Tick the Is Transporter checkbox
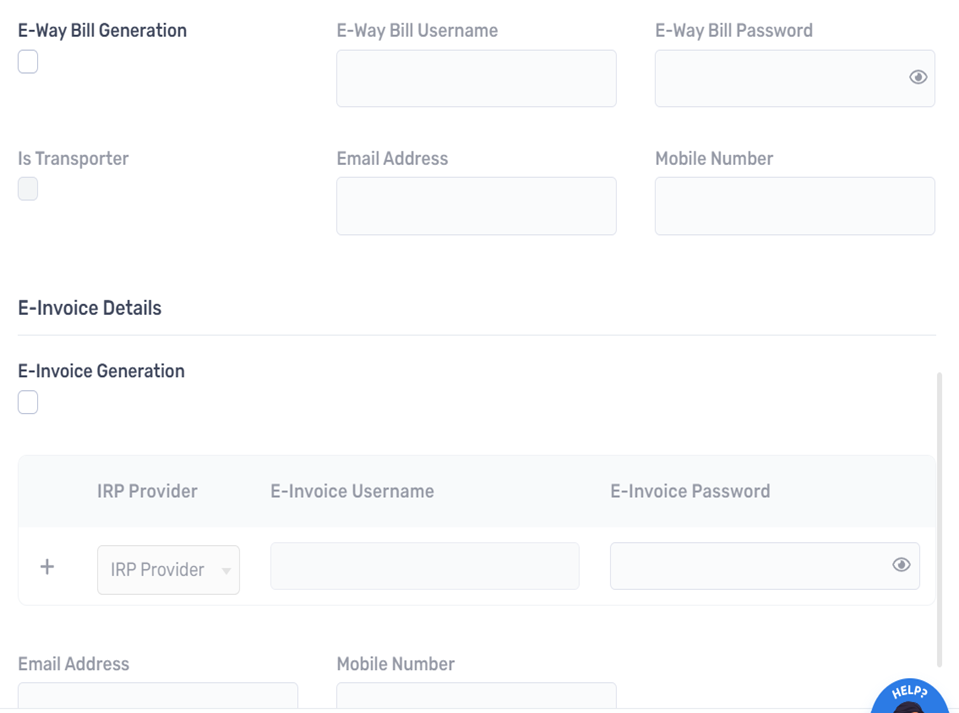 (x=28, y=189)
